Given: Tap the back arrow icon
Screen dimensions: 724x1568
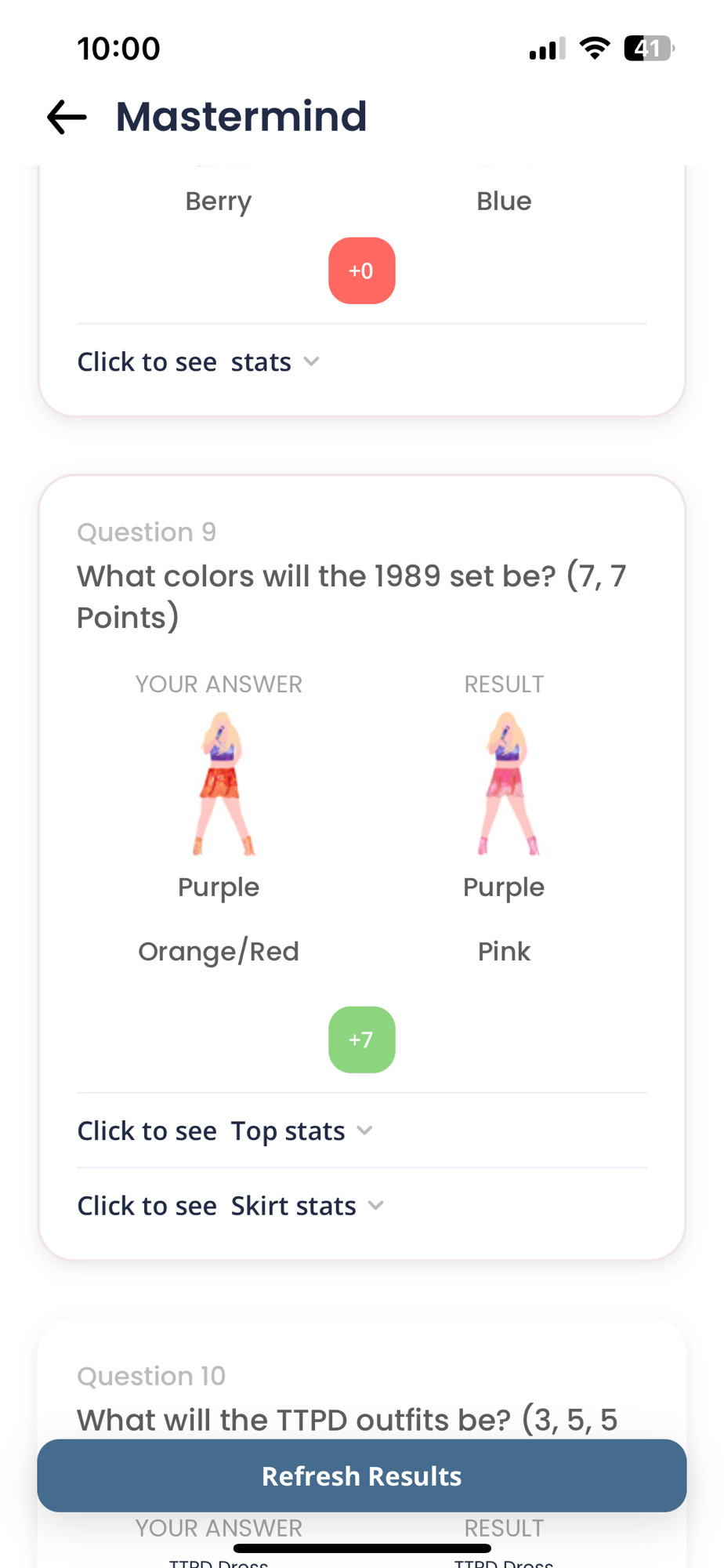Looking at the screenshot, I should 67,118.
